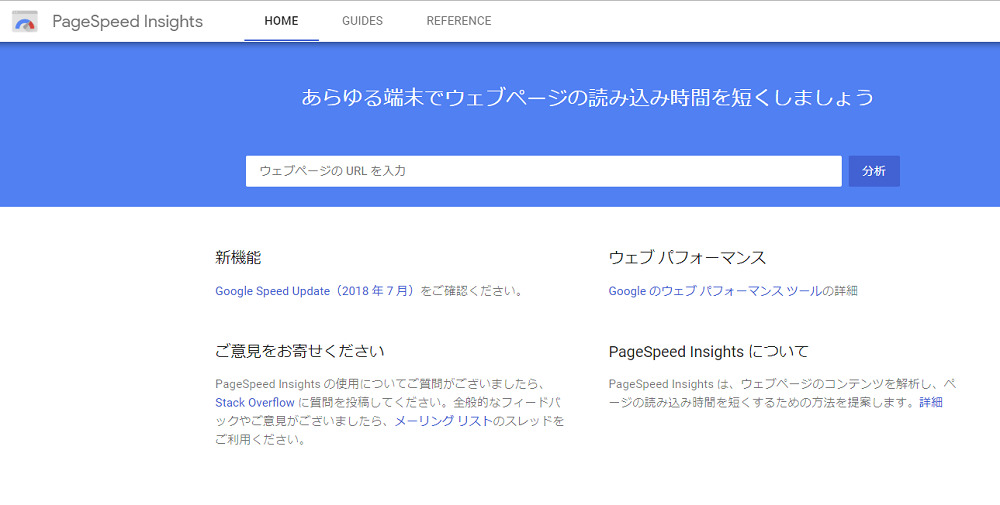
Task: Click the PageSpeed Insights title text in the header
Action: pos(128,21)
